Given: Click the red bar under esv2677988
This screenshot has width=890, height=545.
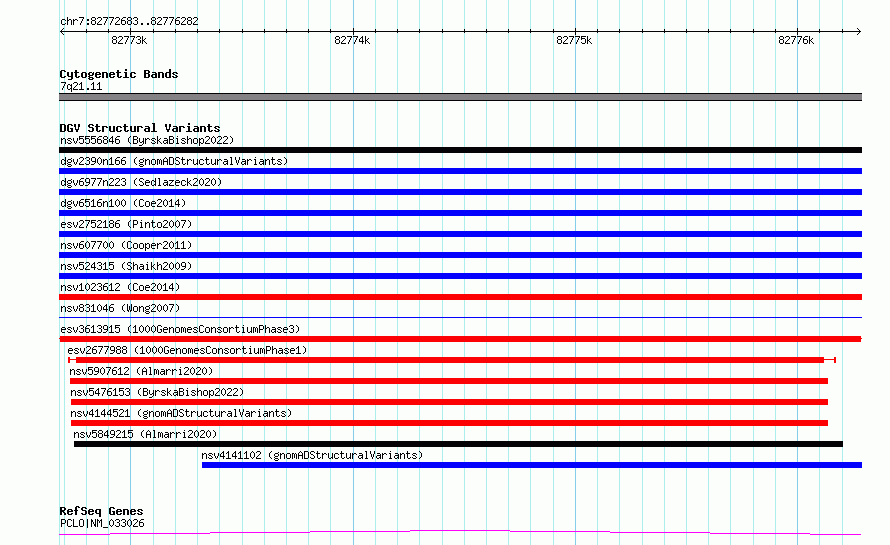Looking at the screenshot, I should pyautogui.click(x=452, y=360).
